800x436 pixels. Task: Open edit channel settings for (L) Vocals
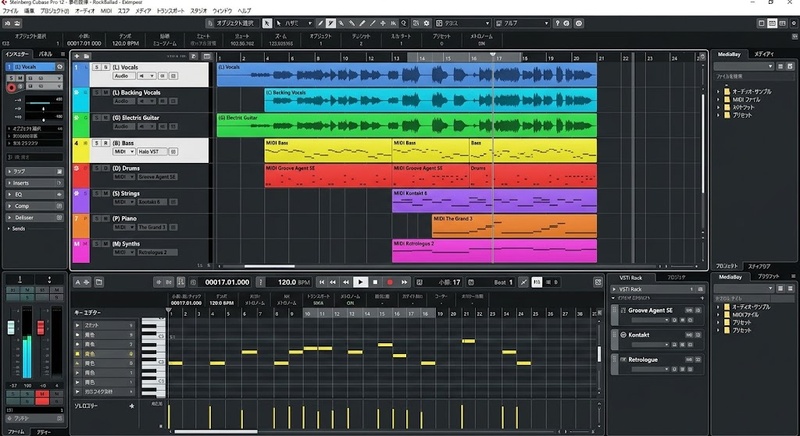point(59,67)
